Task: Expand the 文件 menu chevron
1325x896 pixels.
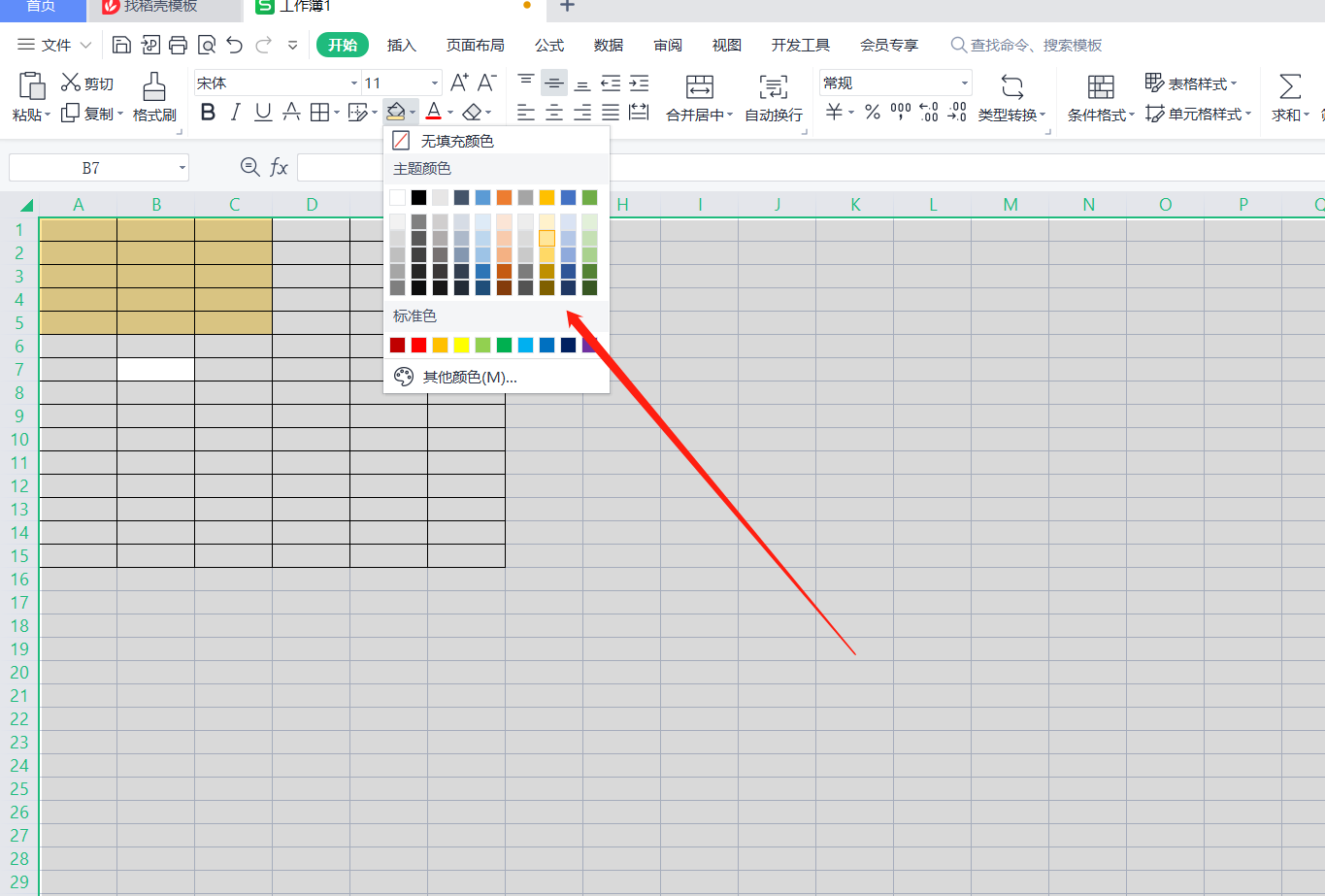Action: (85, 45)
